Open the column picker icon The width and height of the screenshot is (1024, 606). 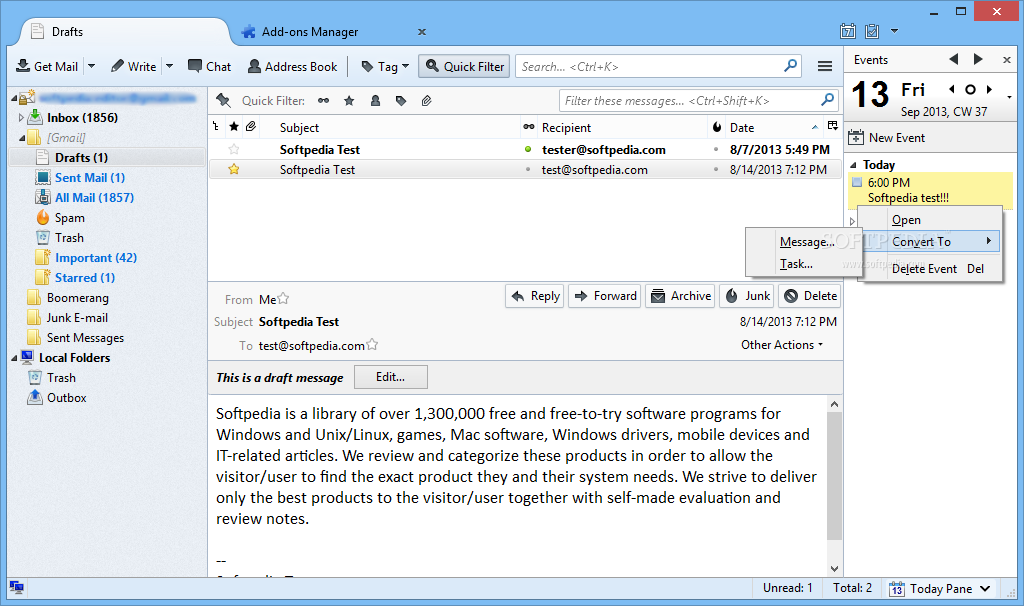tap(833, 126)
